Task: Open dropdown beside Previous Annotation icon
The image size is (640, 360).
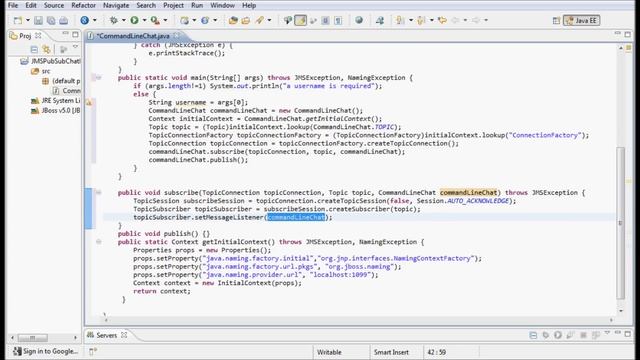Action: pyautogui.click(x=431, y=20)
